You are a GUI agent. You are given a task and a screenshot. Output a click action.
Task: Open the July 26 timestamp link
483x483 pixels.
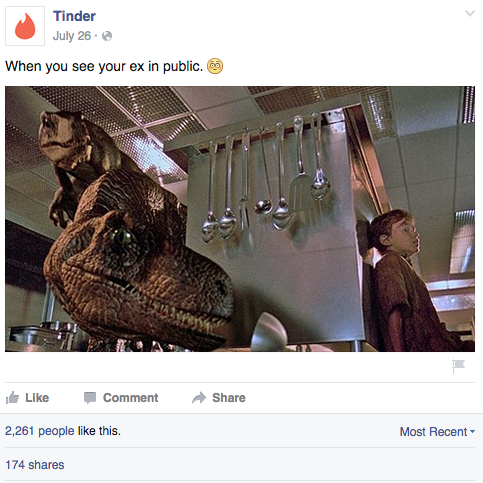(x=72, y=36)
